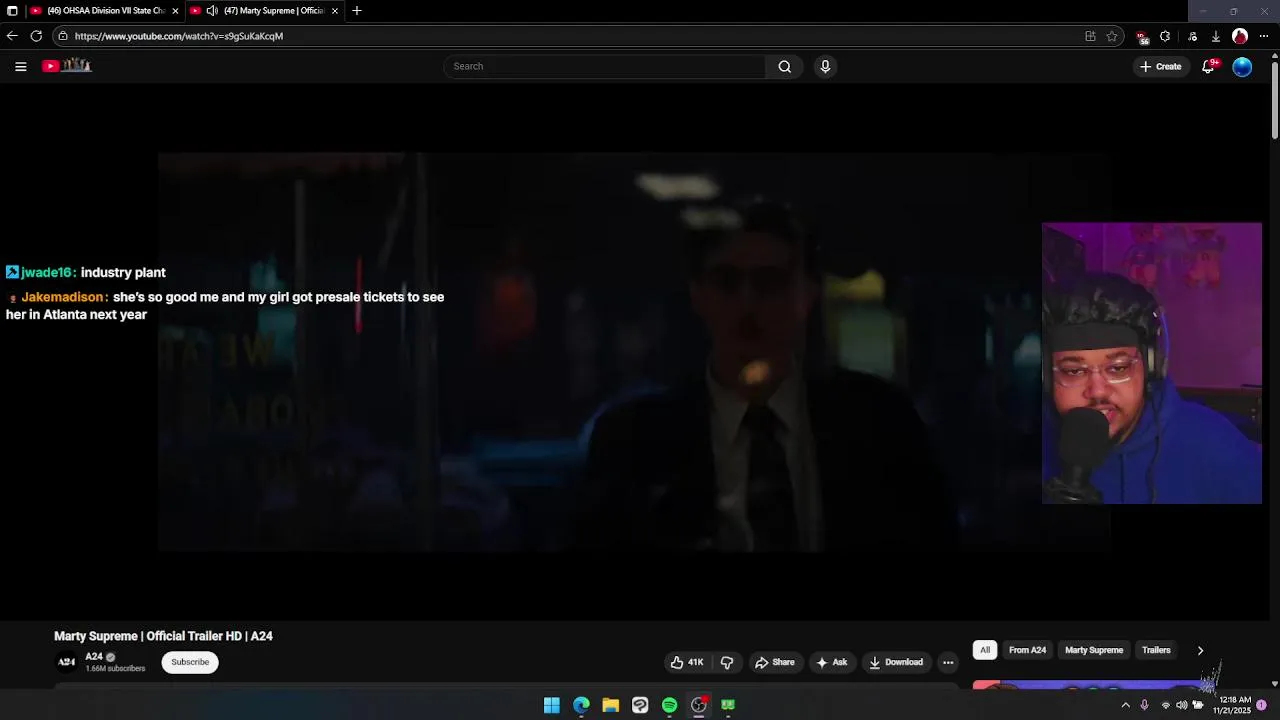Select the From A24 filter chip
The image size is (1280, 720).
coord(1027,650)
